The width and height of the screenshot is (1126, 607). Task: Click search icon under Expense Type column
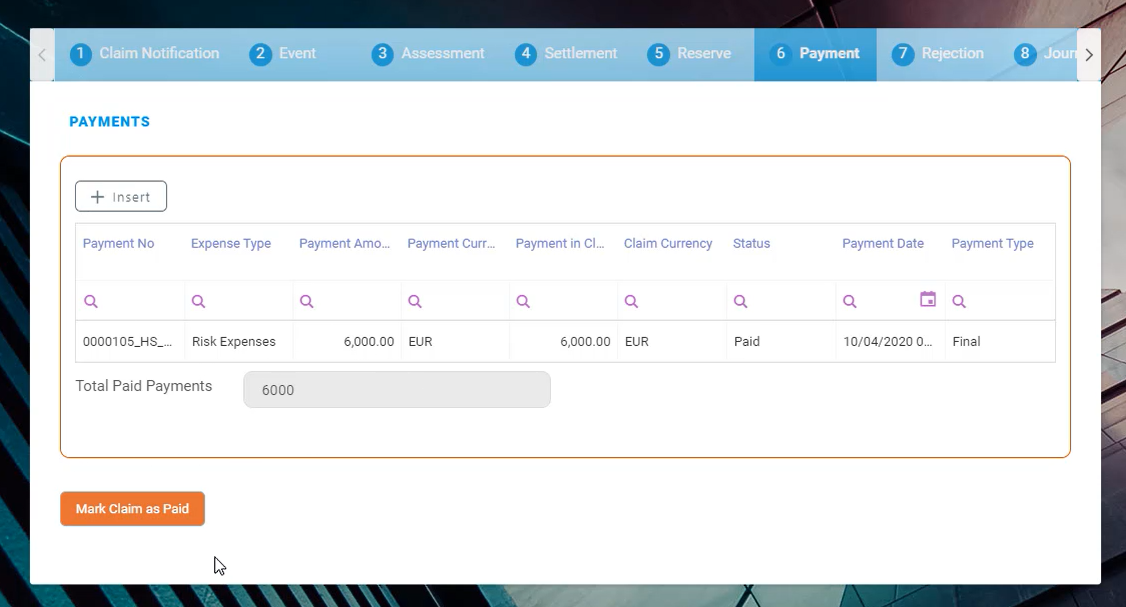199,301
